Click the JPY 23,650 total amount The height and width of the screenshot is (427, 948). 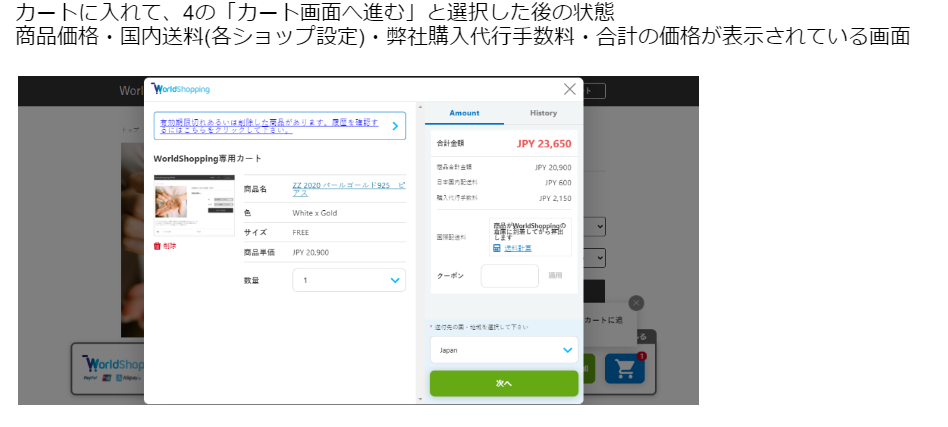(x=544, y=144)
